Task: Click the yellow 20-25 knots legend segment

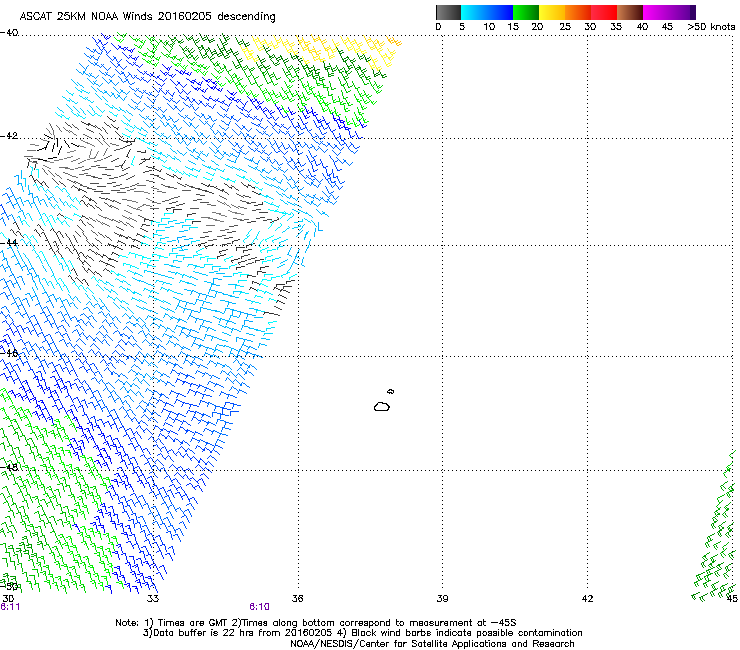Action: (x=552, y=12)
